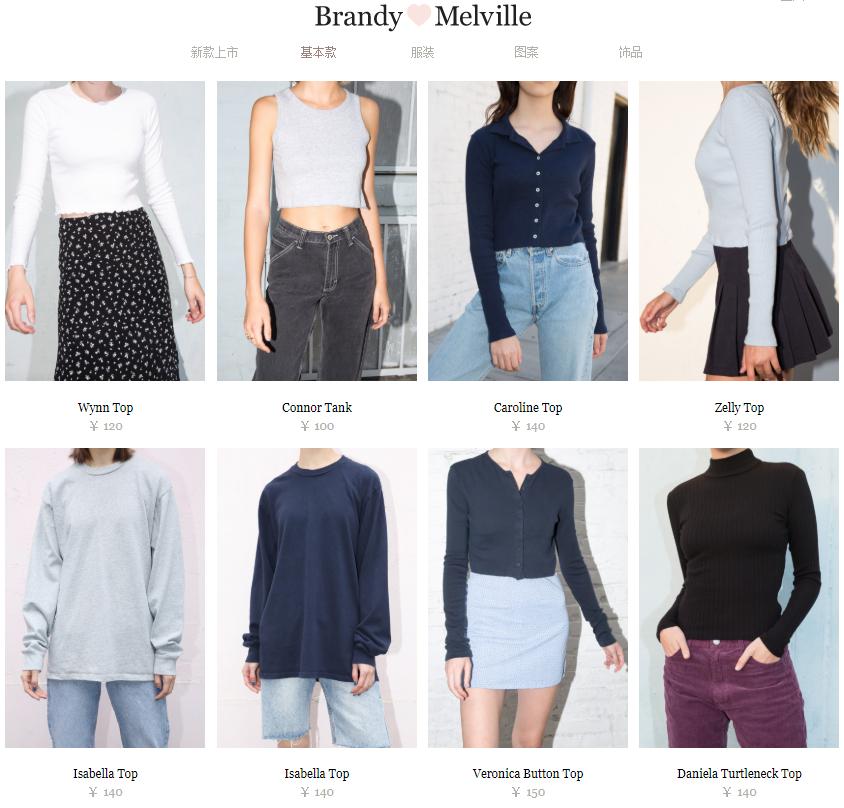Screen dimensions: 844x808
Task: Click the Daniela Turtleneck Top title
Action: [739, 774]
